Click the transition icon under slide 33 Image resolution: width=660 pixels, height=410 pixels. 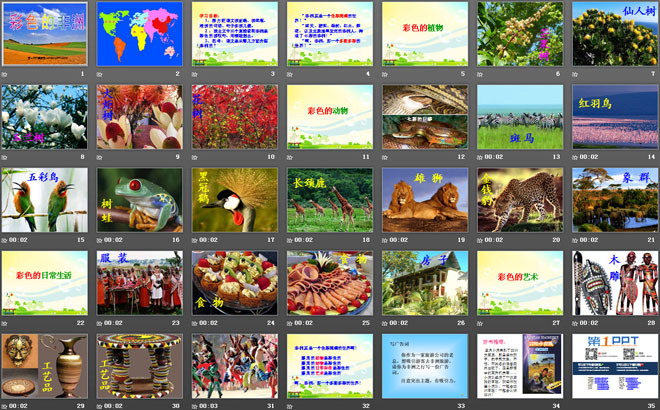(385, 405)
